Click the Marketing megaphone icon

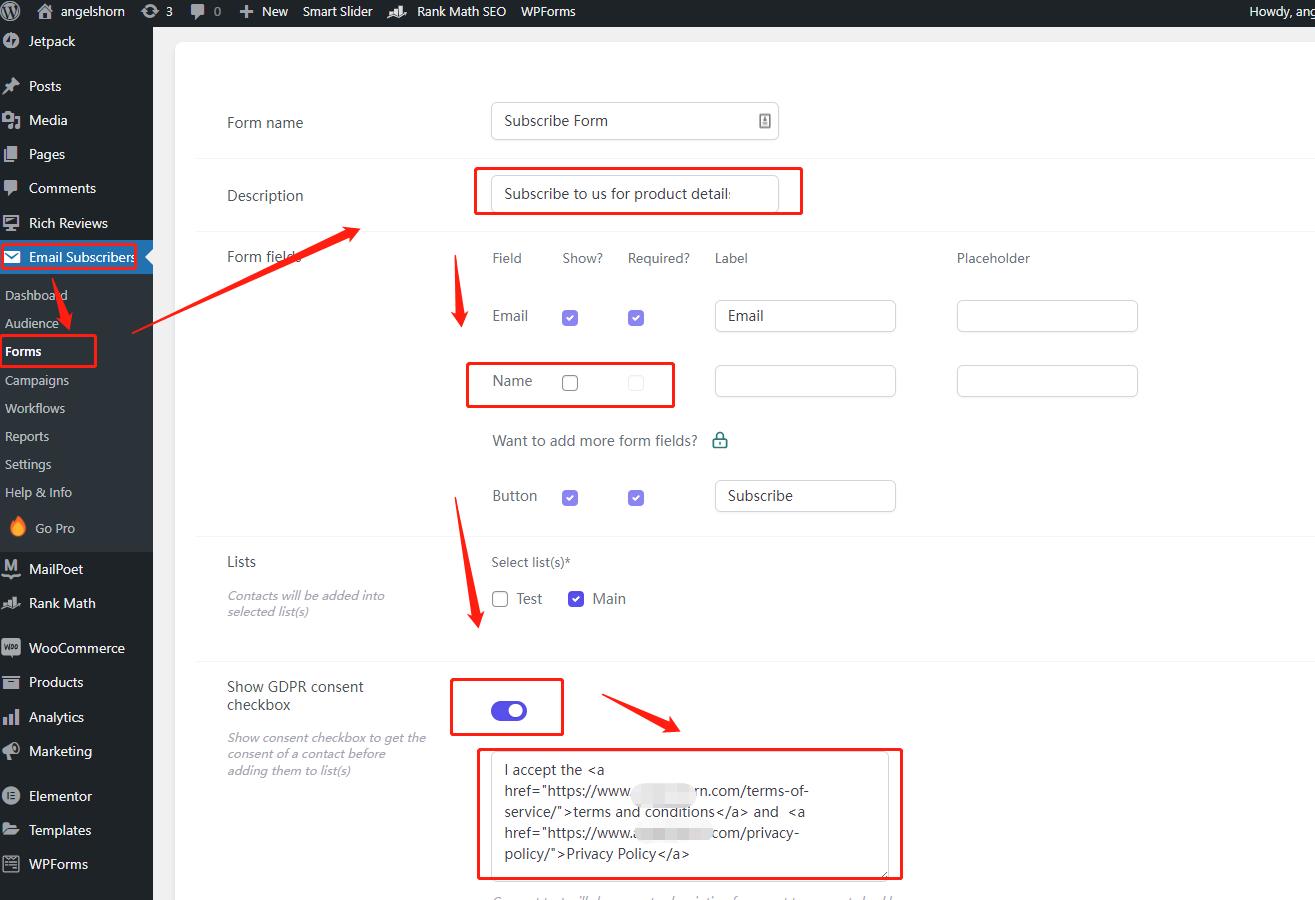[x=11, y=751]
